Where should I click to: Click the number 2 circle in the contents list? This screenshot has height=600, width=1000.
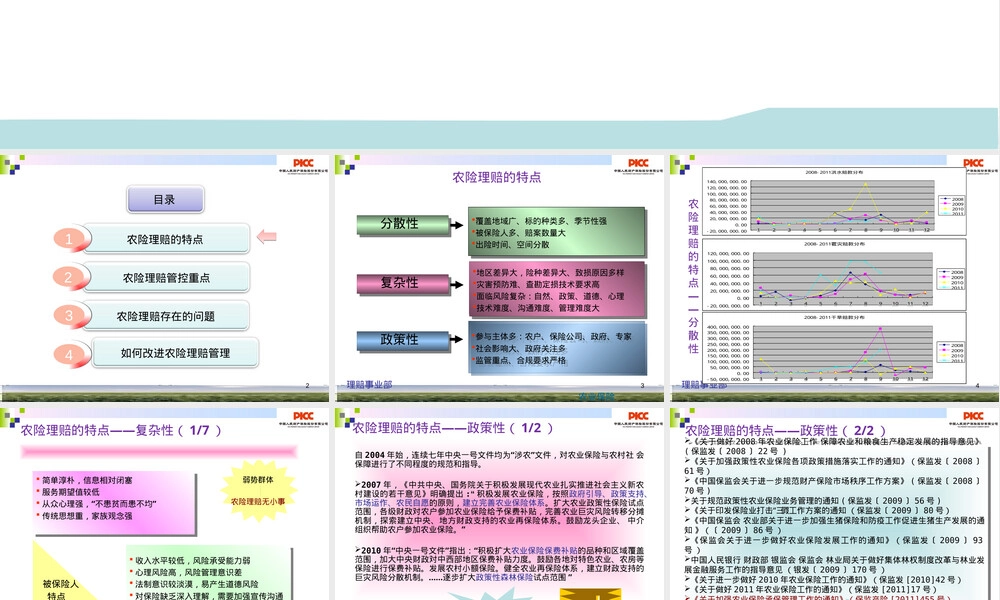click(70, 277)
